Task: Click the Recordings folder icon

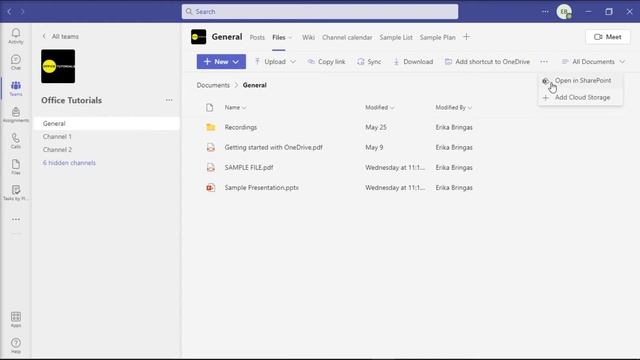Action: (211, 127)
